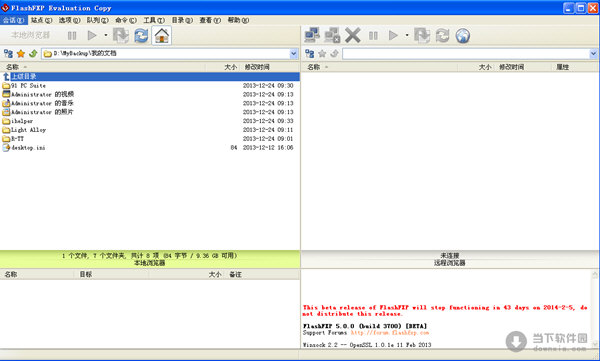Open the 命令 menu

pos(126,20)
